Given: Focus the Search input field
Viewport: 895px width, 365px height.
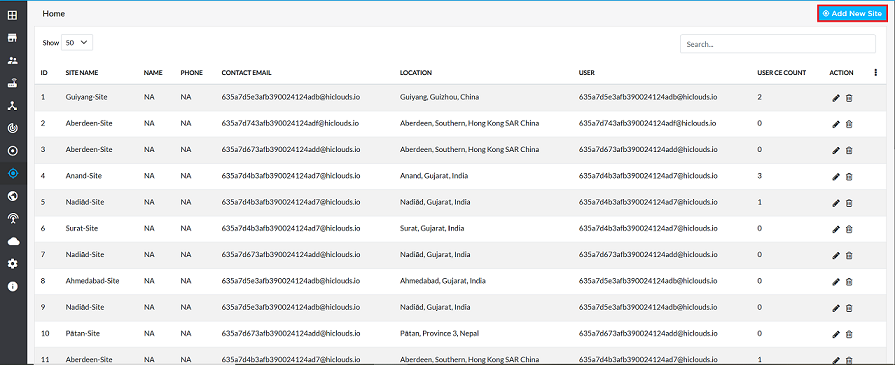Looking at the screenshot, I should (x=777, y=44).
